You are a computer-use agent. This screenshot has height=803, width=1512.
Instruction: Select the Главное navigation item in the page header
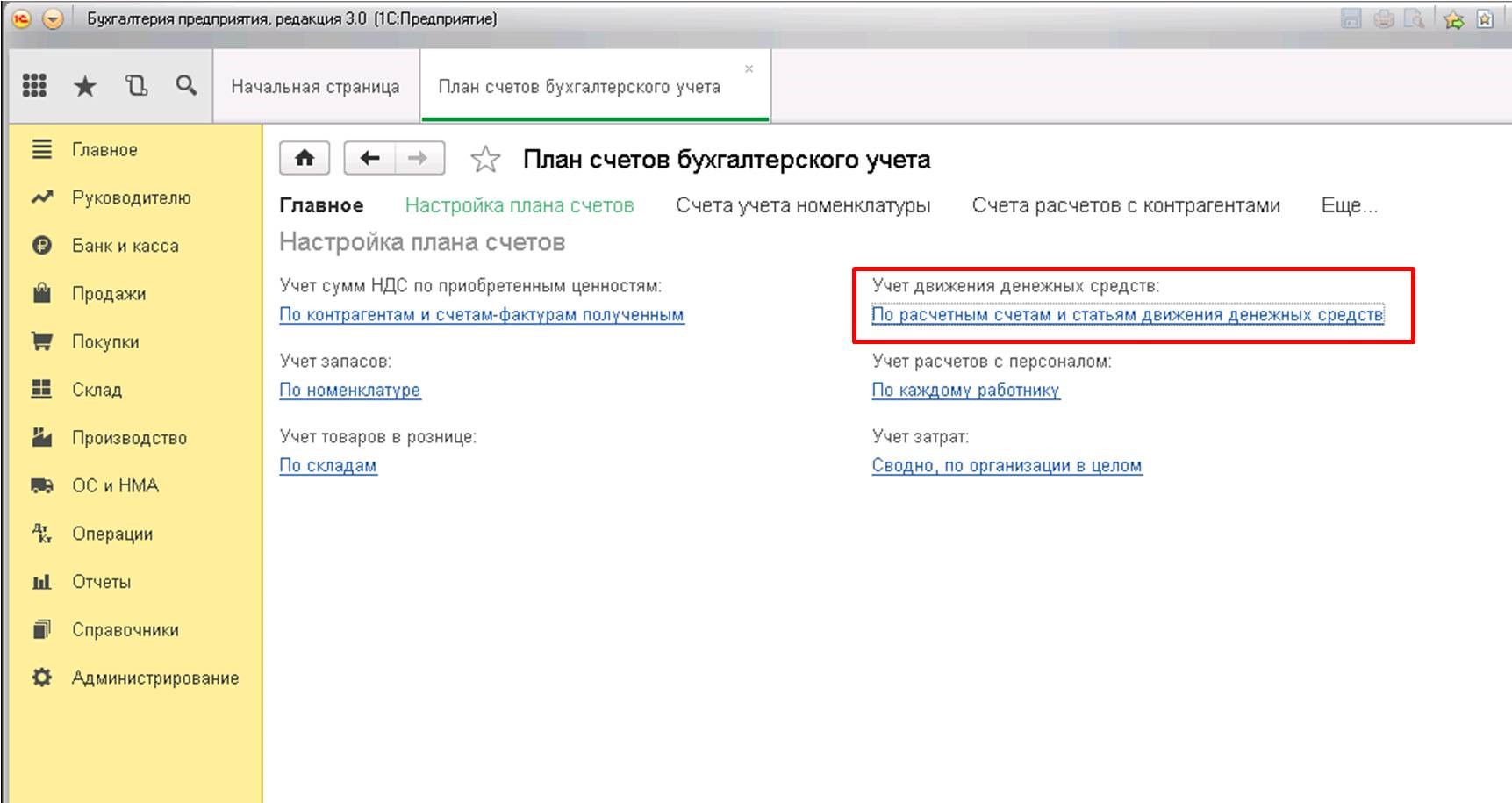coord(321,205)
